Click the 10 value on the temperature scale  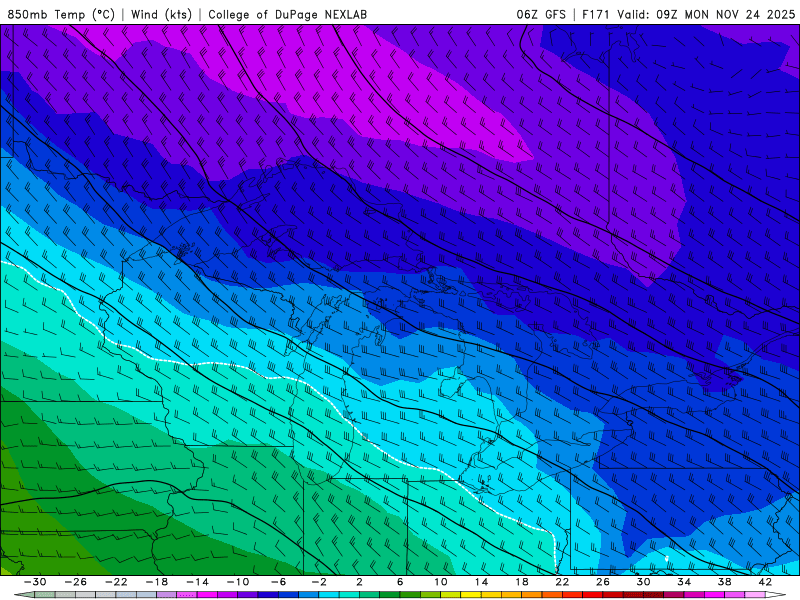(440, 582)
